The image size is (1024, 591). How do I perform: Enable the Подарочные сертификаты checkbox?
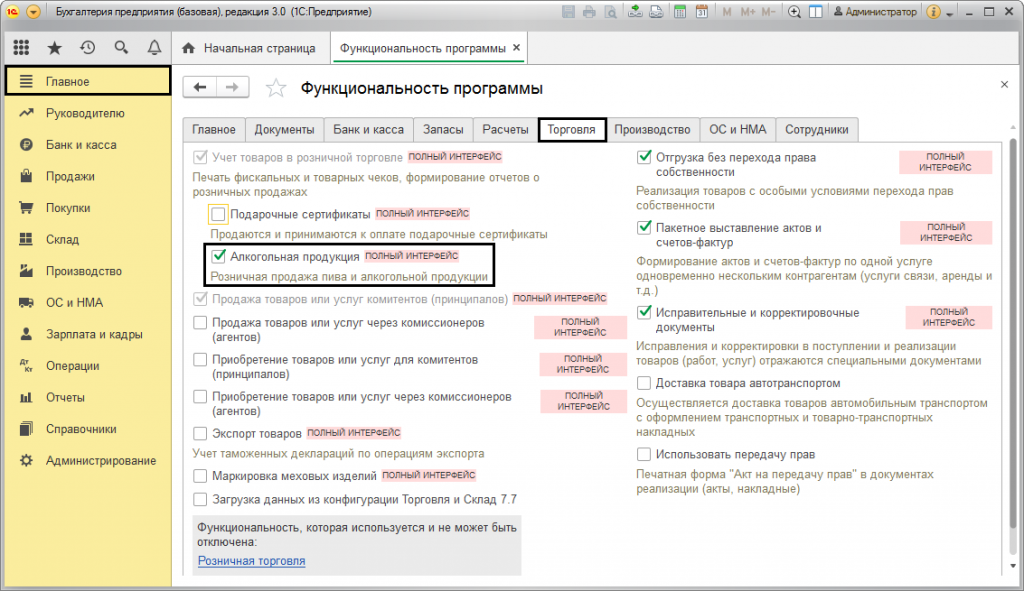[218, 213]
